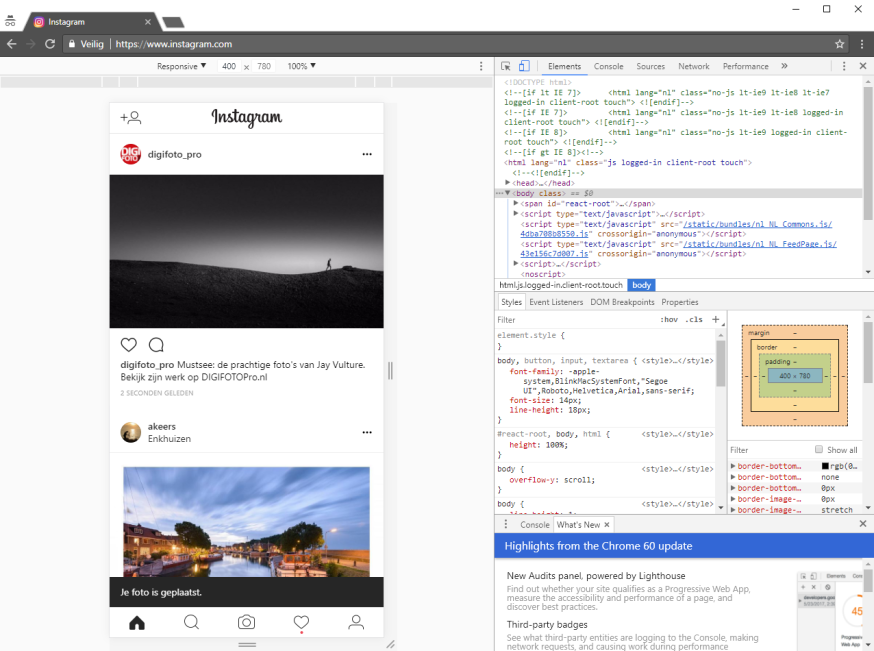The width and height of the screenshot is (874, 651).
Task: Expand the react-root span node
Action: coord(516,203)
